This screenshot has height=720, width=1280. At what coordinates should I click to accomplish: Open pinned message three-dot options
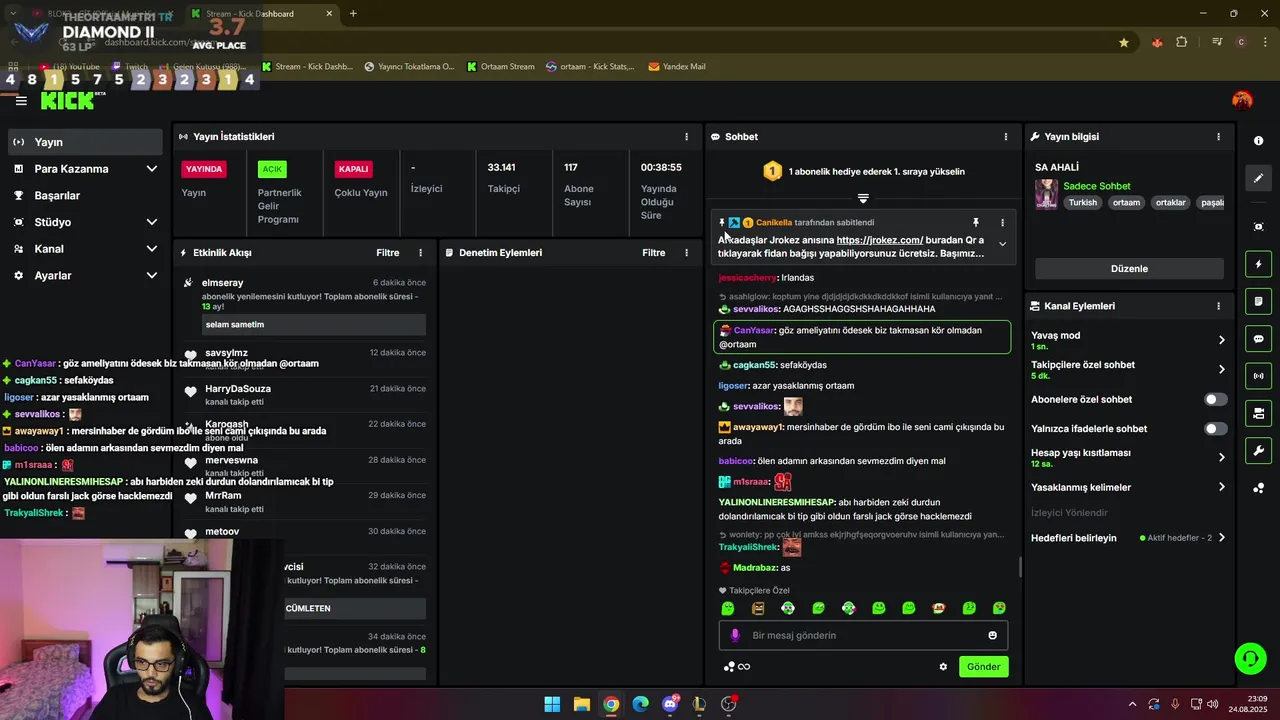(x=1002, y=222)
